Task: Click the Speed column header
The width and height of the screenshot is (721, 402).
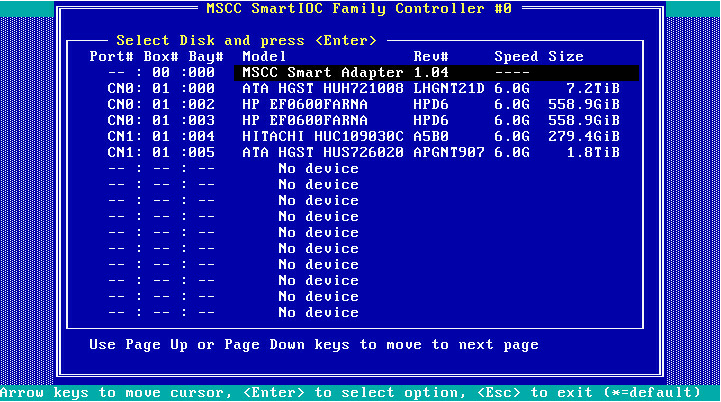Action: click(516, 57)
